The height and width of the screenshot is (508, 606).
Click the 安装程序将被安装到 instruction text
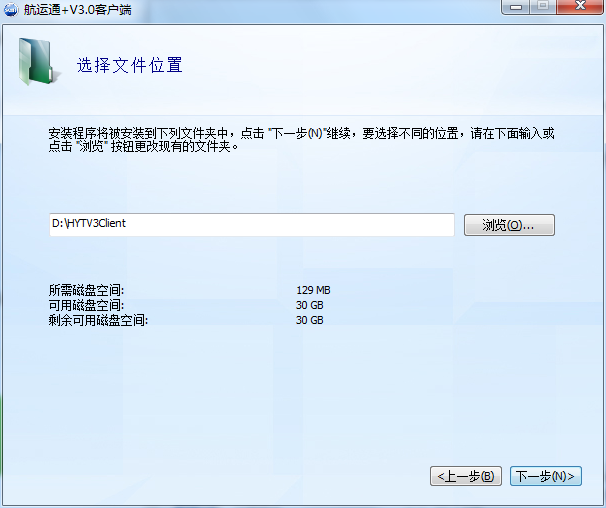[110, 133]
